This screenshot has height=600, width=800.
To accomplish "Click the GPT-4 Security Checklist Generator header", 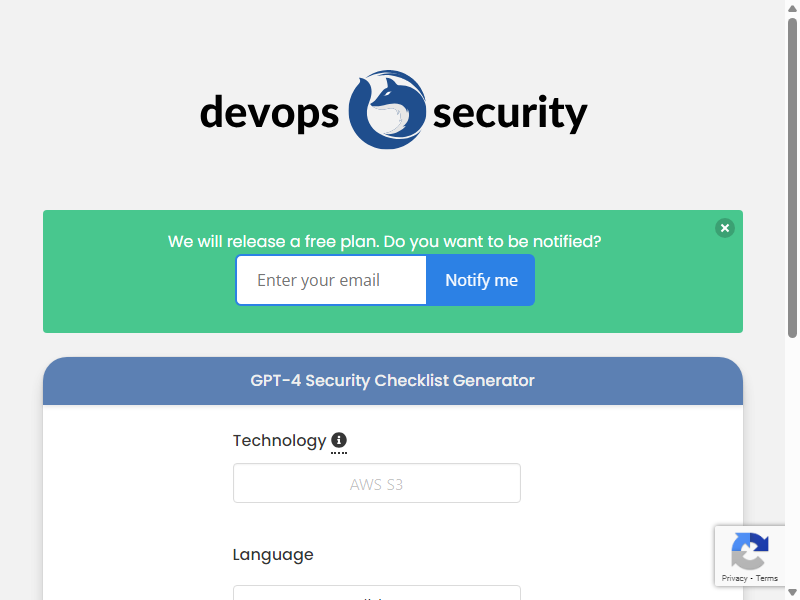I will (x=392, y=381).
